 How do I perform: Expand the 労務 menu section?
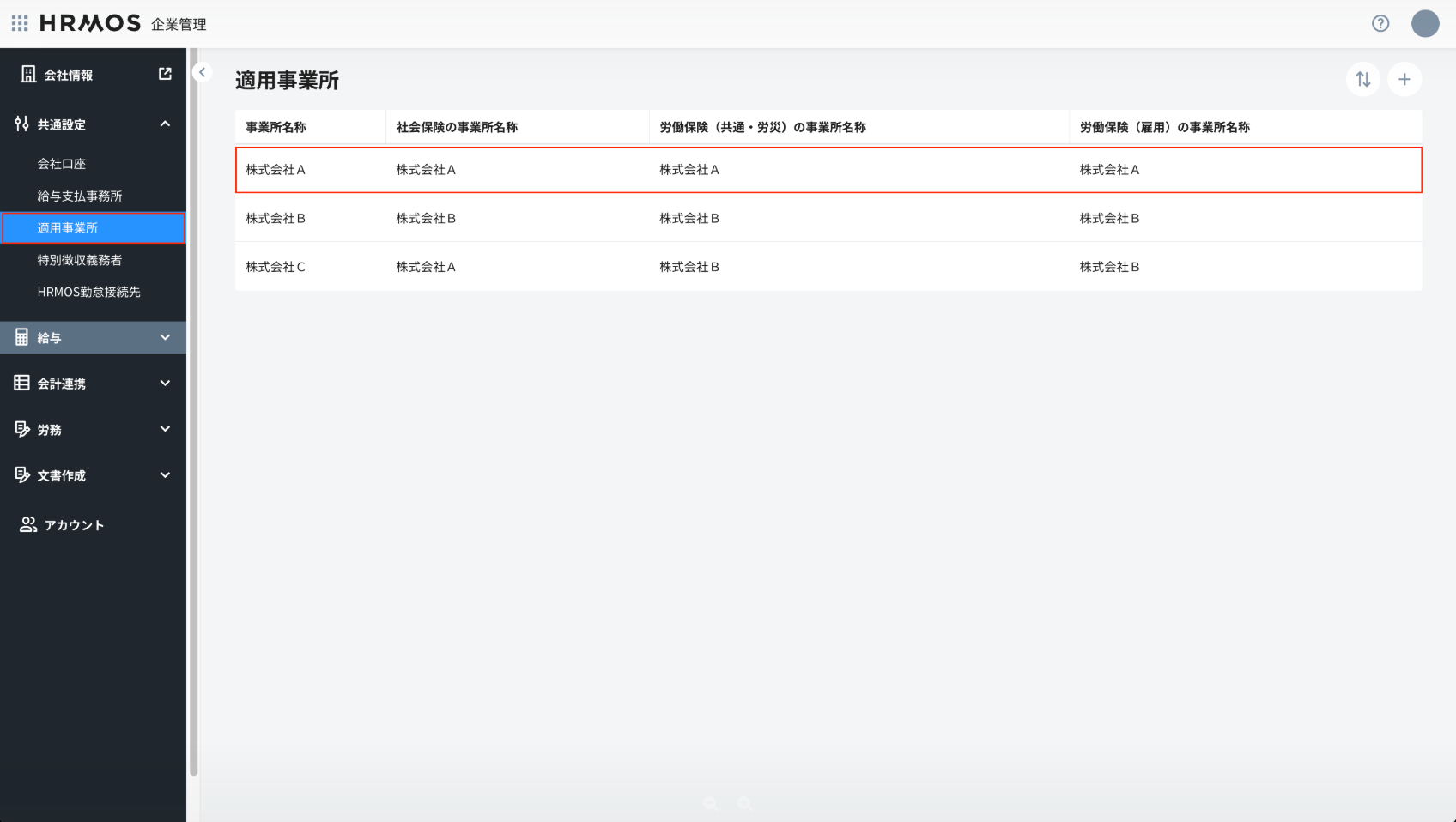pyautogui.click(x=165, y=429)
